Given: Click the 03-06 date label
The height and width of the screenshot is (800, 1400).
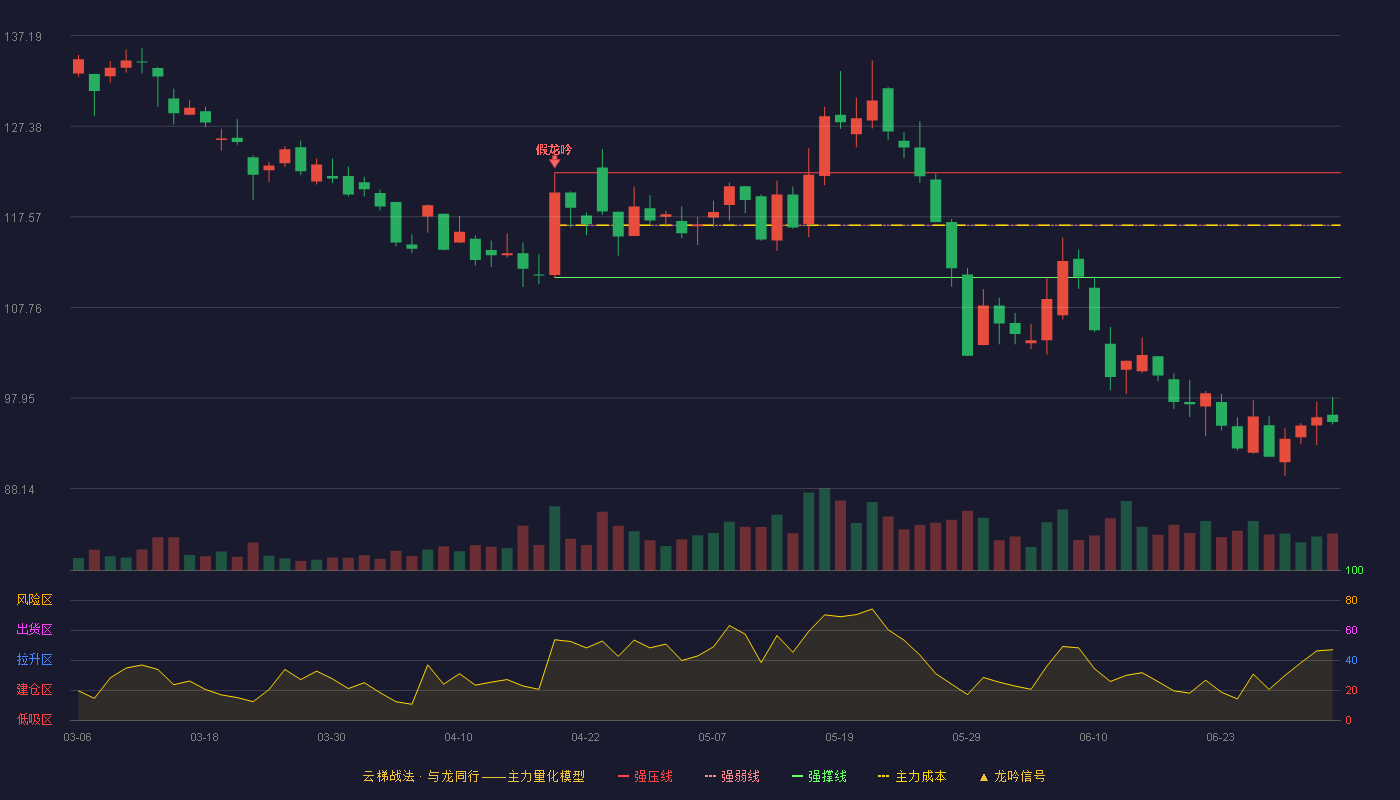Looking at the screenshot, I should tap(77, 737).
